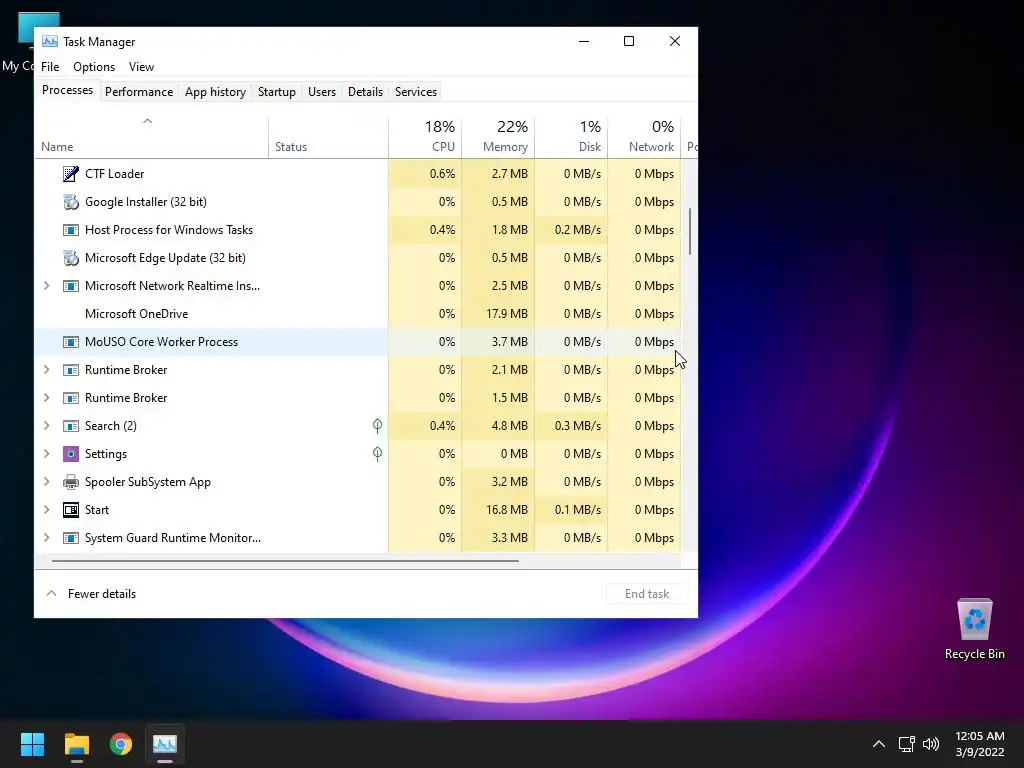This screenshot has height=768, width=1024.
Task: Click the 0.6% CPU value for CTF Loader
Action: click(x=442, y=174)
